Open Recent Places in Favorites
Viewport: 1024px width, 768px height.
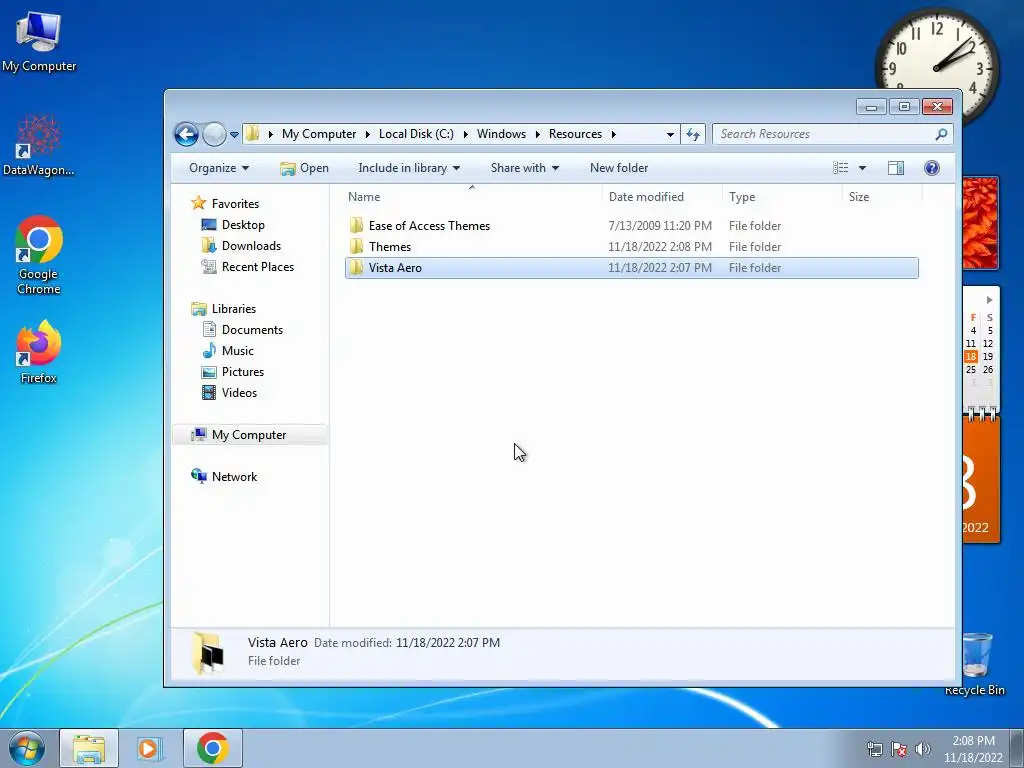coord(257,266)
